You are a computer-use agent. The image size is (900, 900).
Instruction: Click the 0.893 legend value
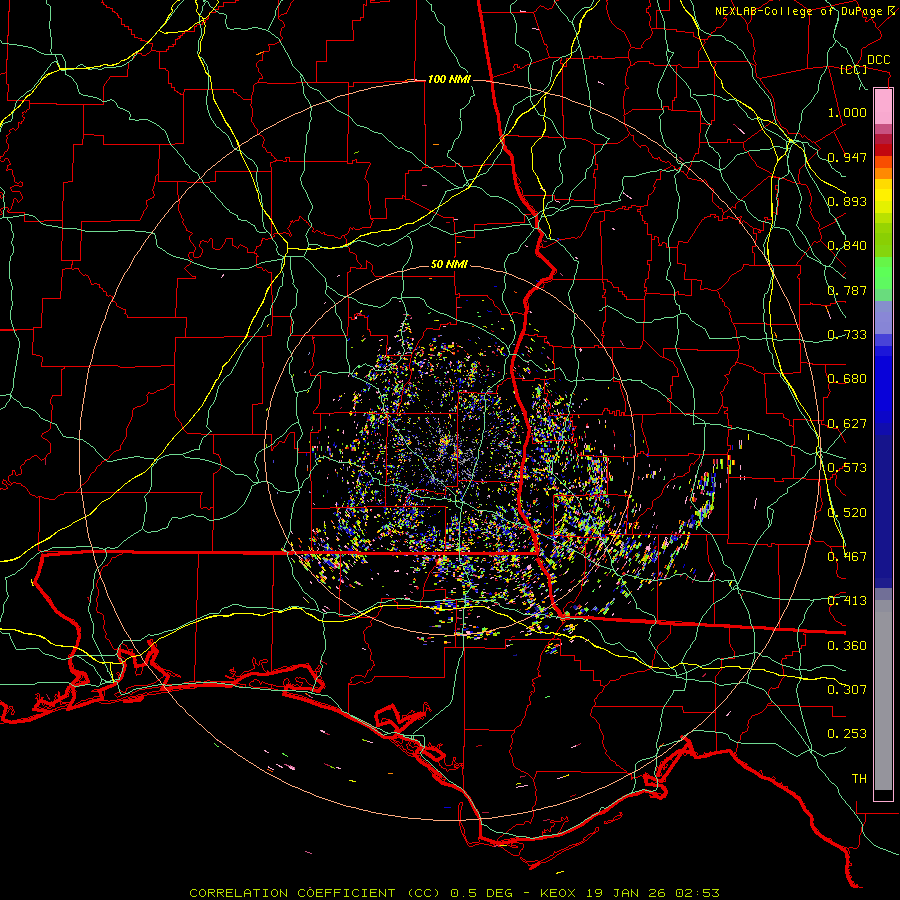coord(847,201)
